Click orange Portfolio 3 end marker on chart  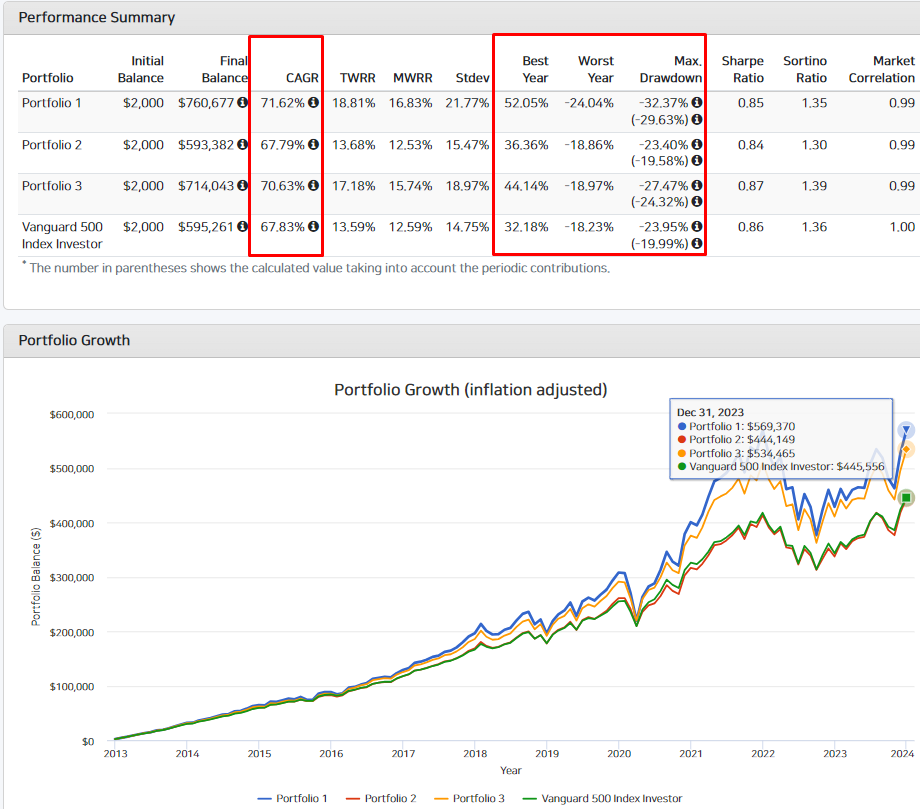(906, 449)
